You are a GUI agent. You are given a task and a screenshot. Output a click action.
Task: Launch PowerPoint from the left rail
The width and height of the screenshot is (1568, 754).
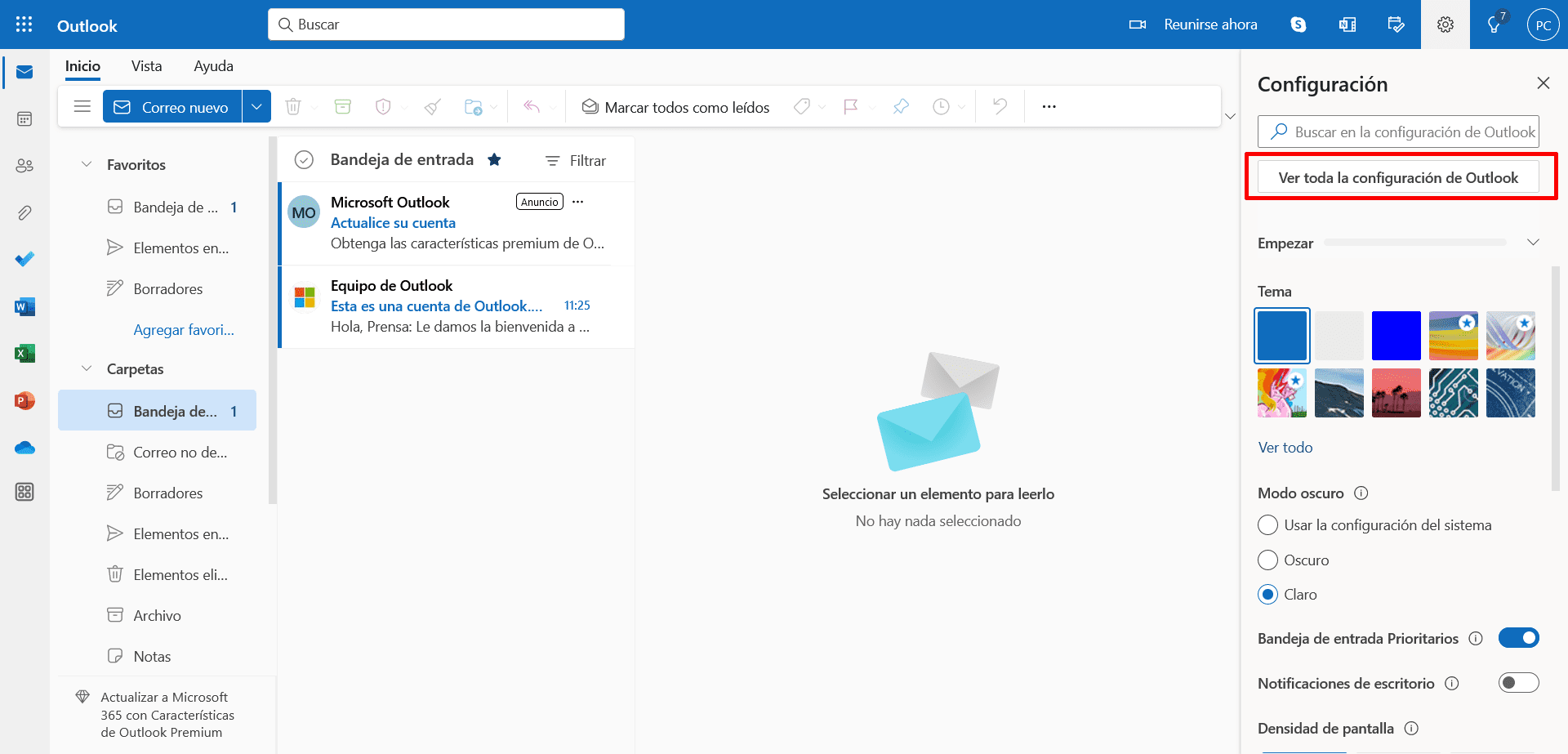(24, 401)
